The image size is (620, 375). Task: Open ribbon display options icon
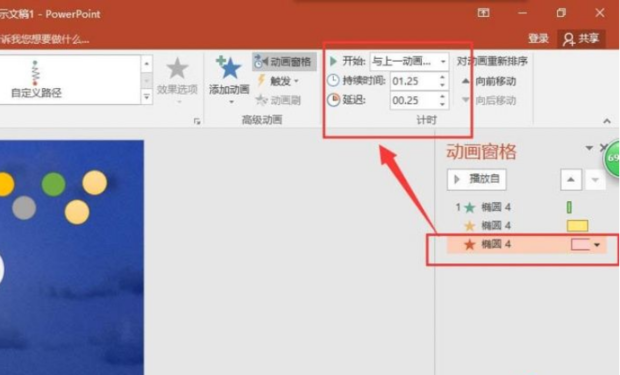coord(483,13)
